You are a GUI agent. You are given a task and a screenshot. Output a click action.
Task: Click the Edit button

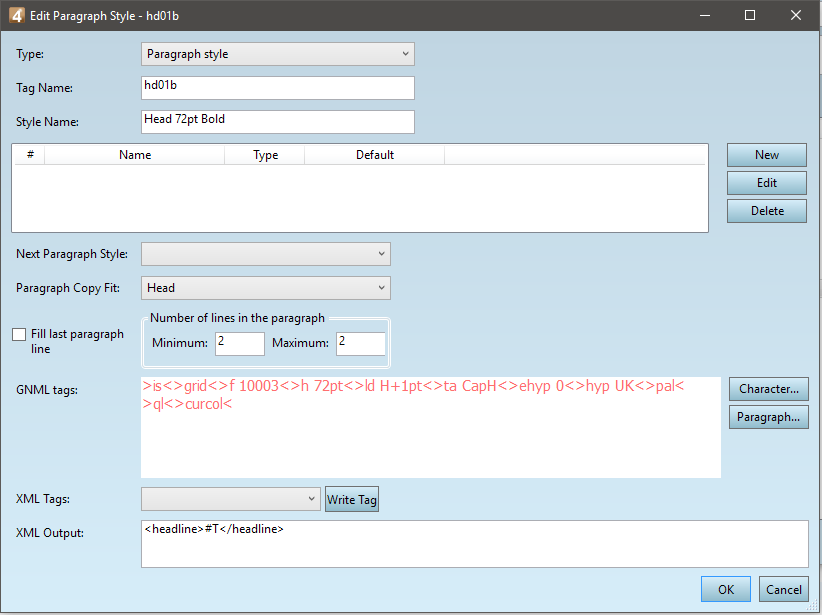(766, 183)
